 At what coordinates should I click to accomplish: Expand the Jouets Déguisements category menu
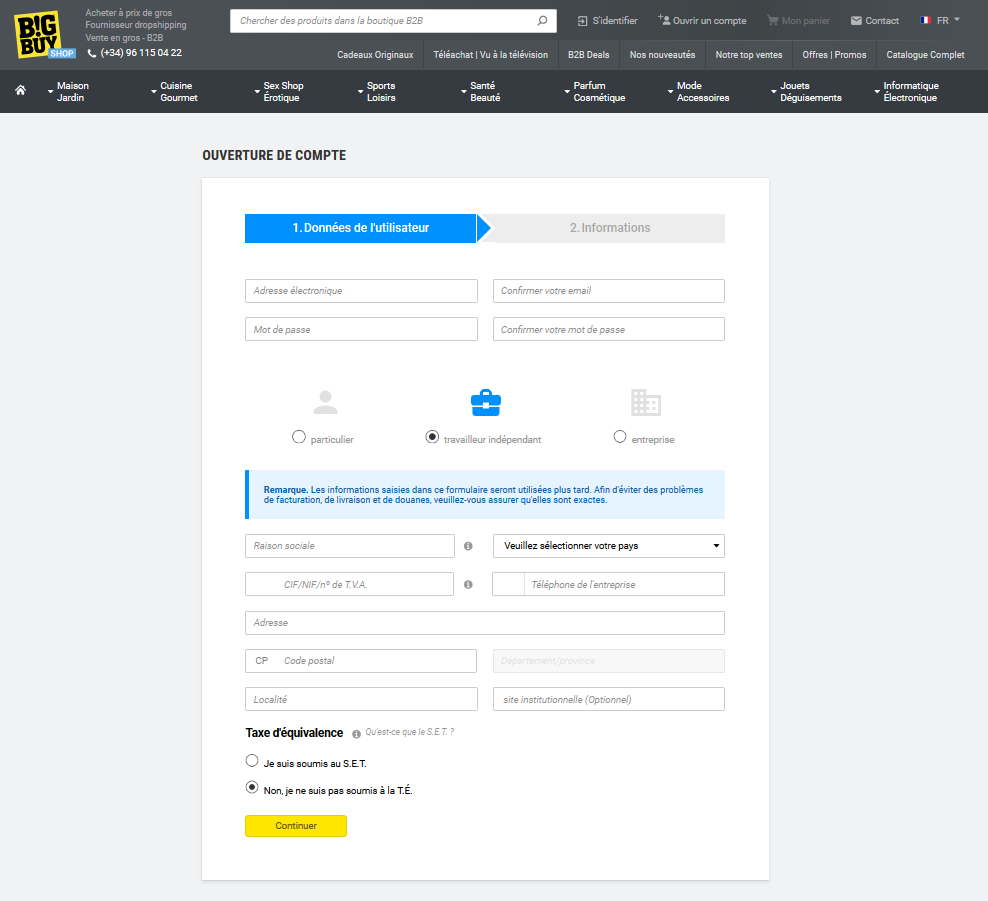pyautogui.click(x=806, y=91)
